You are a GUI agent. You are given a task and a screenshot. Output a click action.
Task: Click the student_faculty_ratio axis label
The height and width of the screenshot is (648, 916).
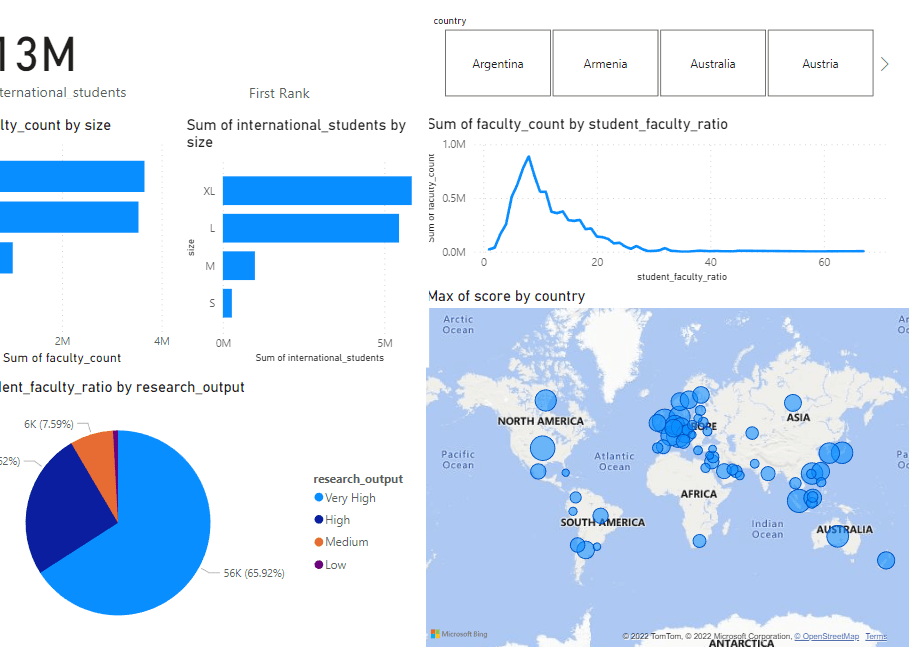click(x=682, y=276)
